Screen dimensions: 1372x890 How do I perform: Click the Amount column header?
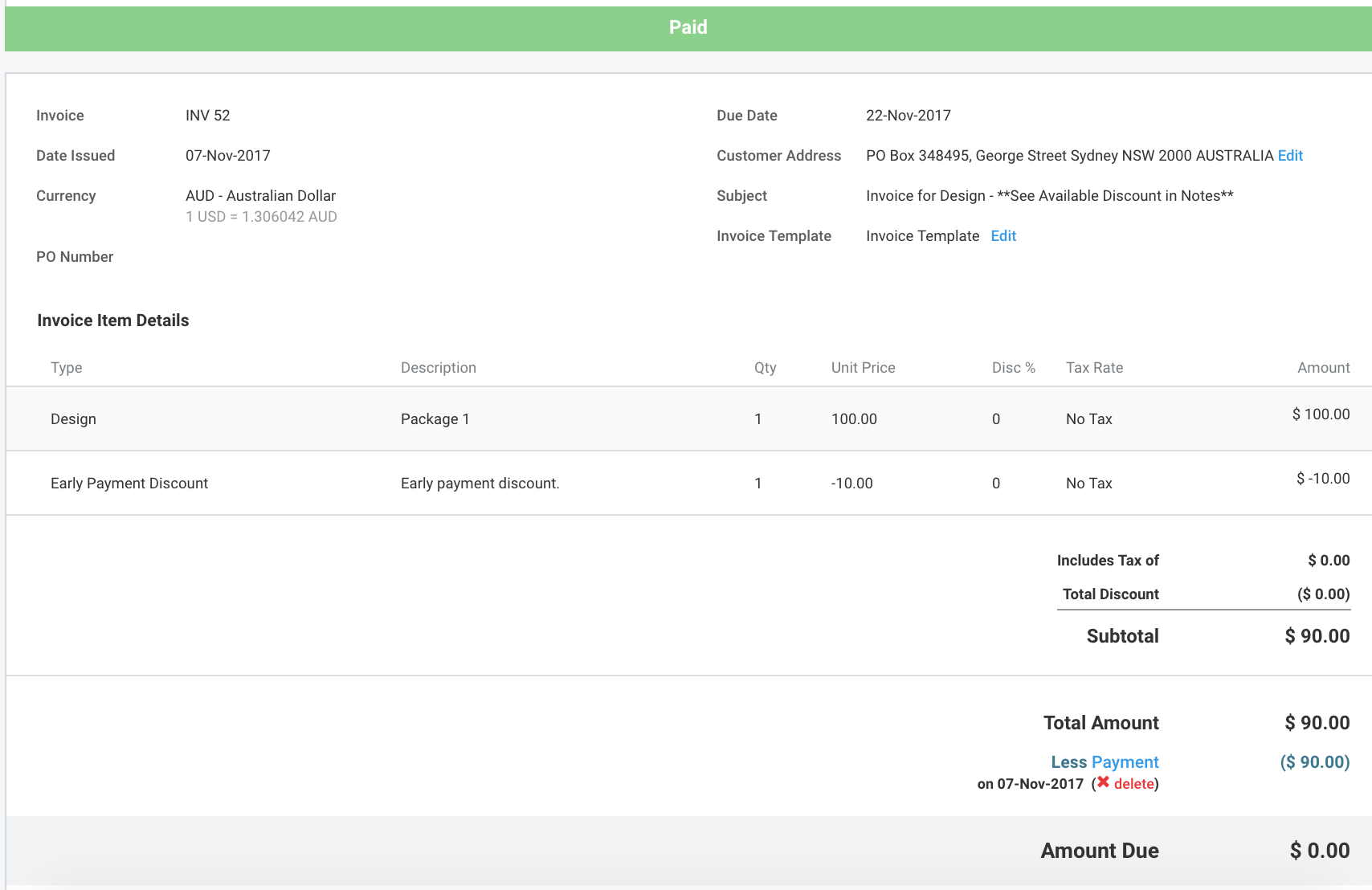tap(1324, 368)
